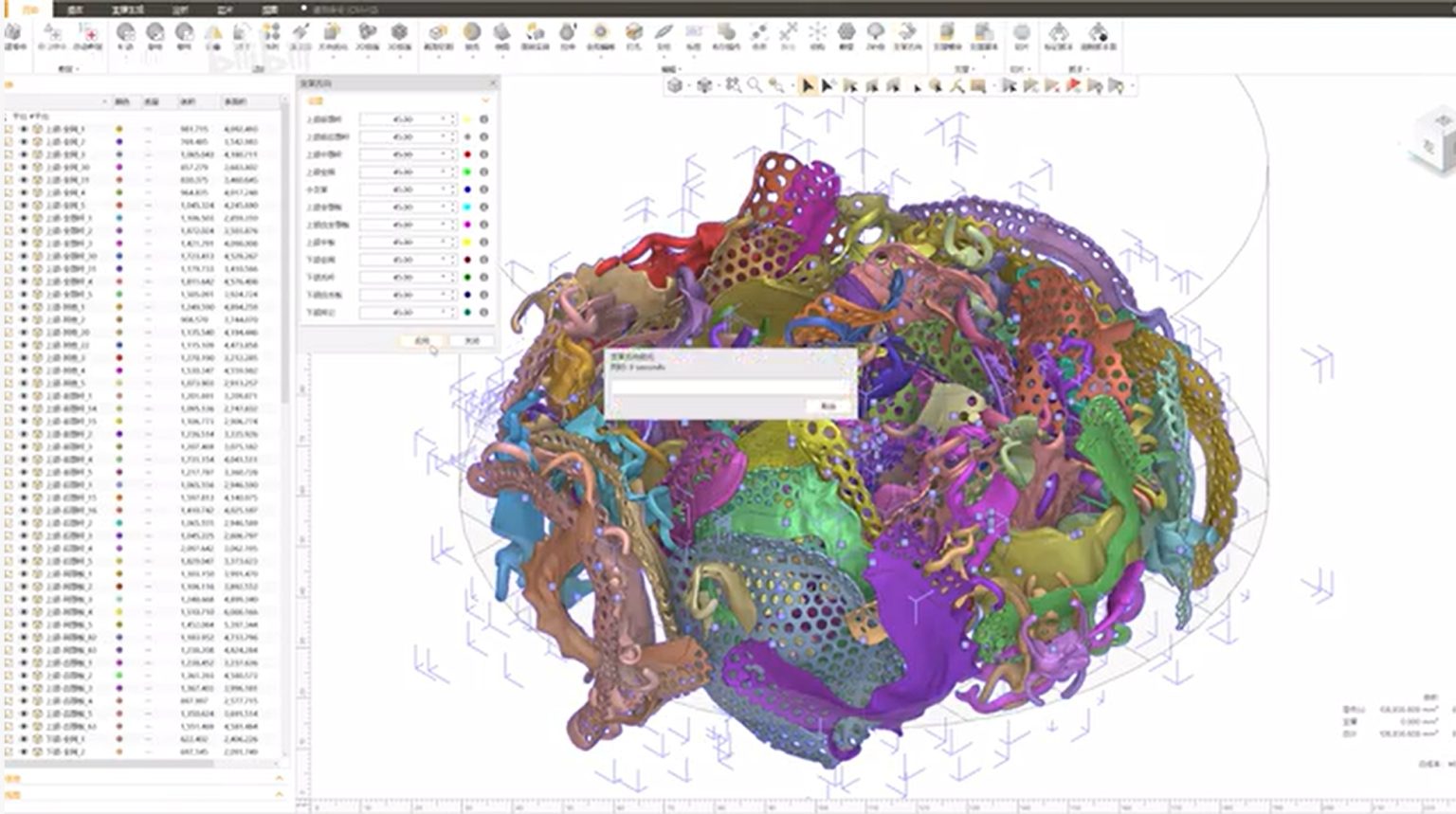Click the zoom-to-fit icon left of the magnifier
Screen dimensions: 1456x814
(733, 85)
